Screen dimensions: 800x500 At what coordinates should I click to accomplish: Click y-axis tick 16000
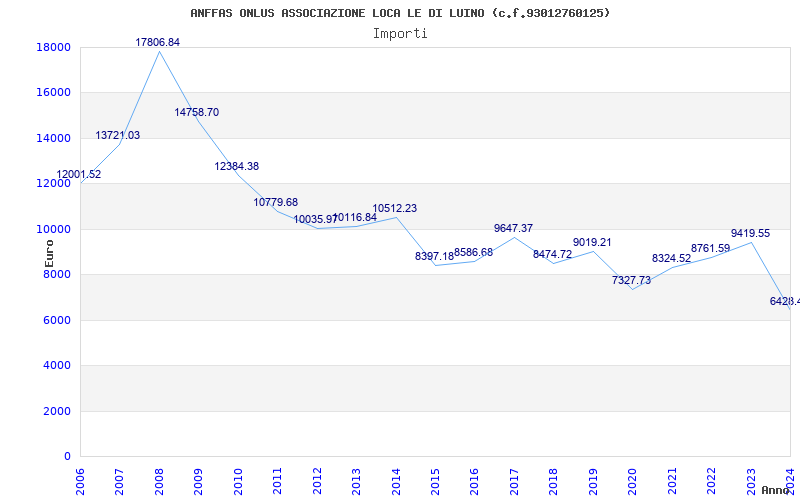pyautogui.click(x=54, y=93)
